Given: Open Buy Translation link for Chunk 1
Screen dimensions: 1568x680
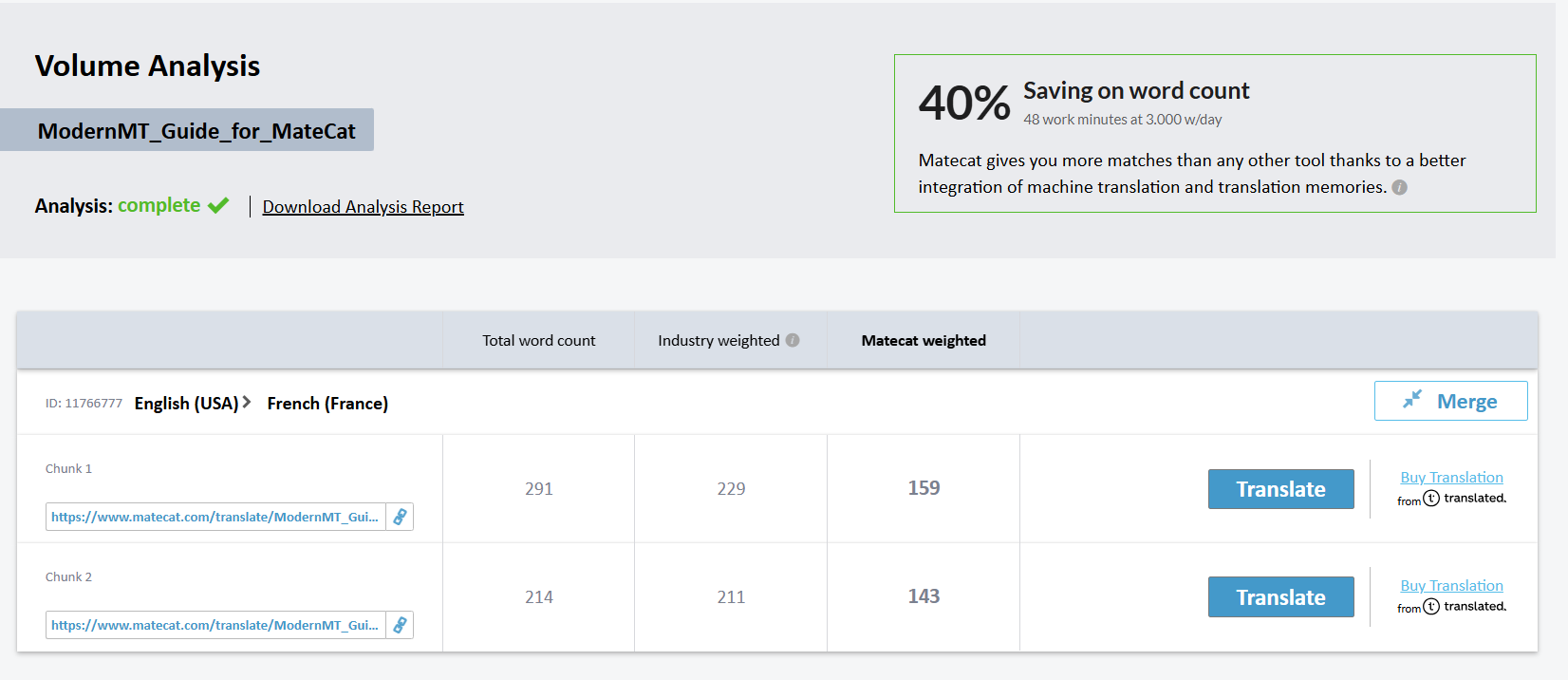Looking at the screenshot, I should click(x=1451, y=478).
